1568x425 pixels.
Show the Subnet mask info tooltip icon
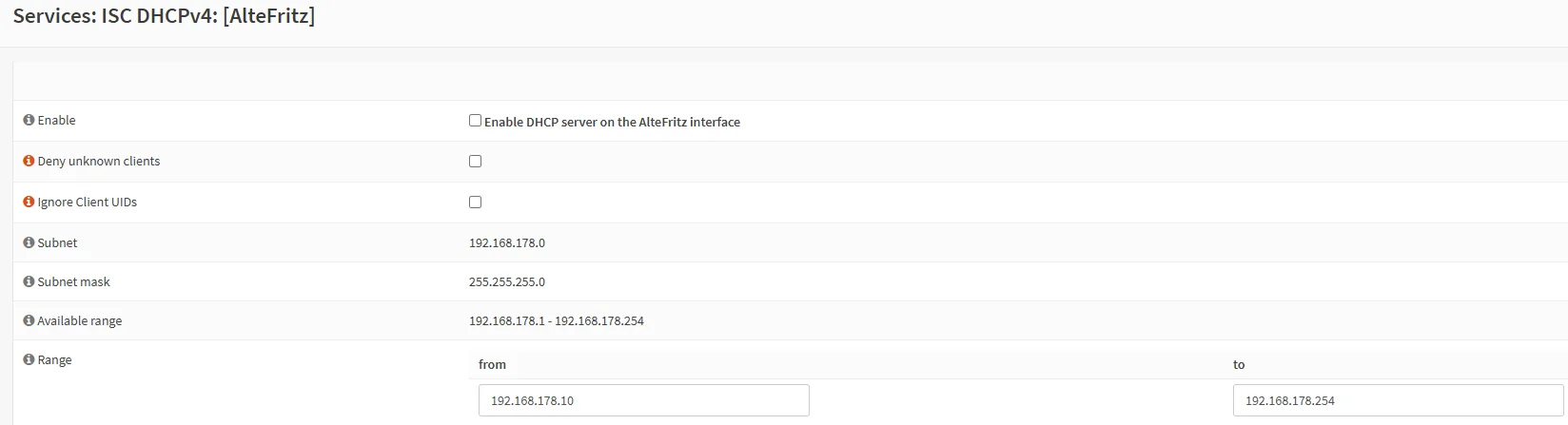click(x=29, y=282)
